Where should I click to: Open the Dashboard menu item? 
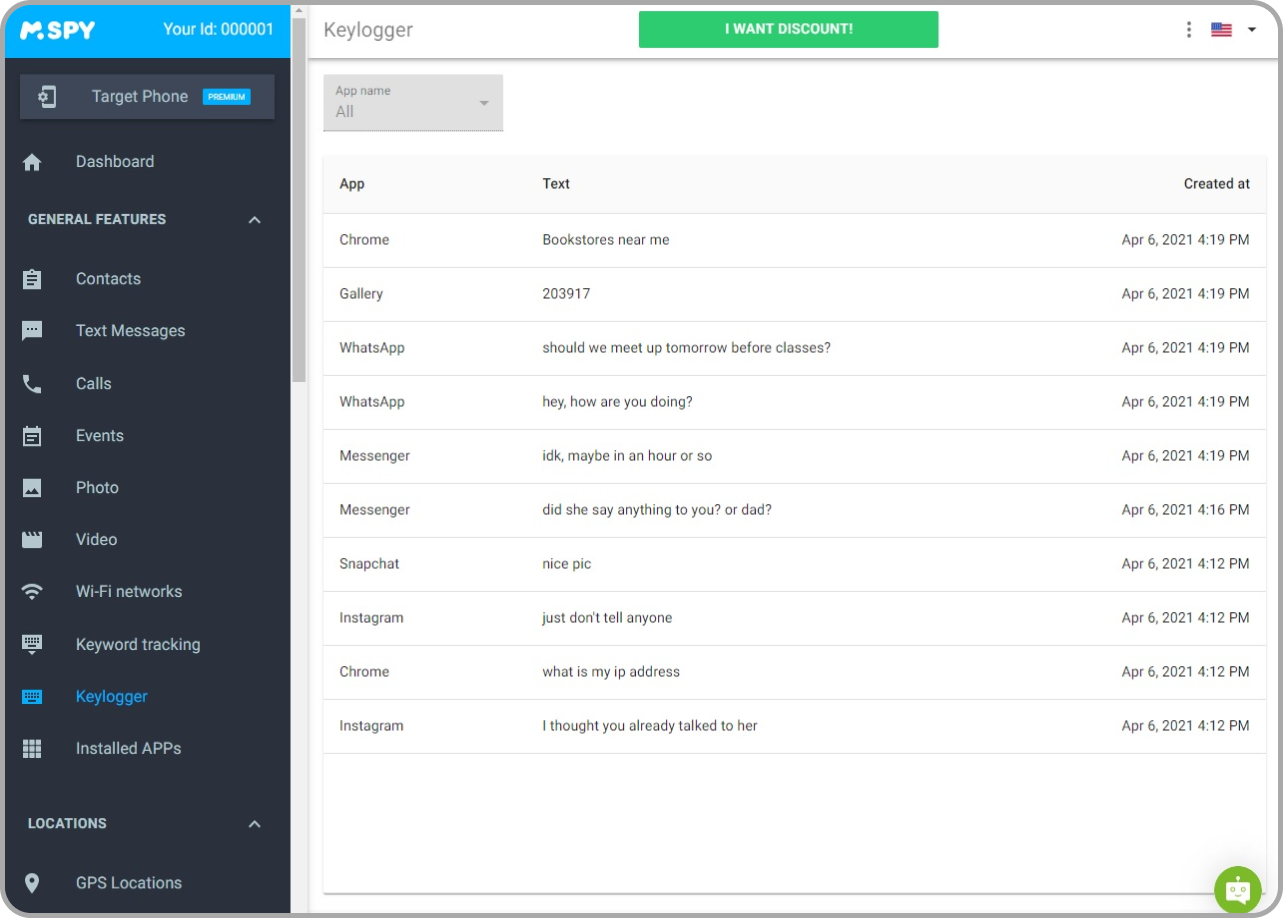tap(115, 162)
